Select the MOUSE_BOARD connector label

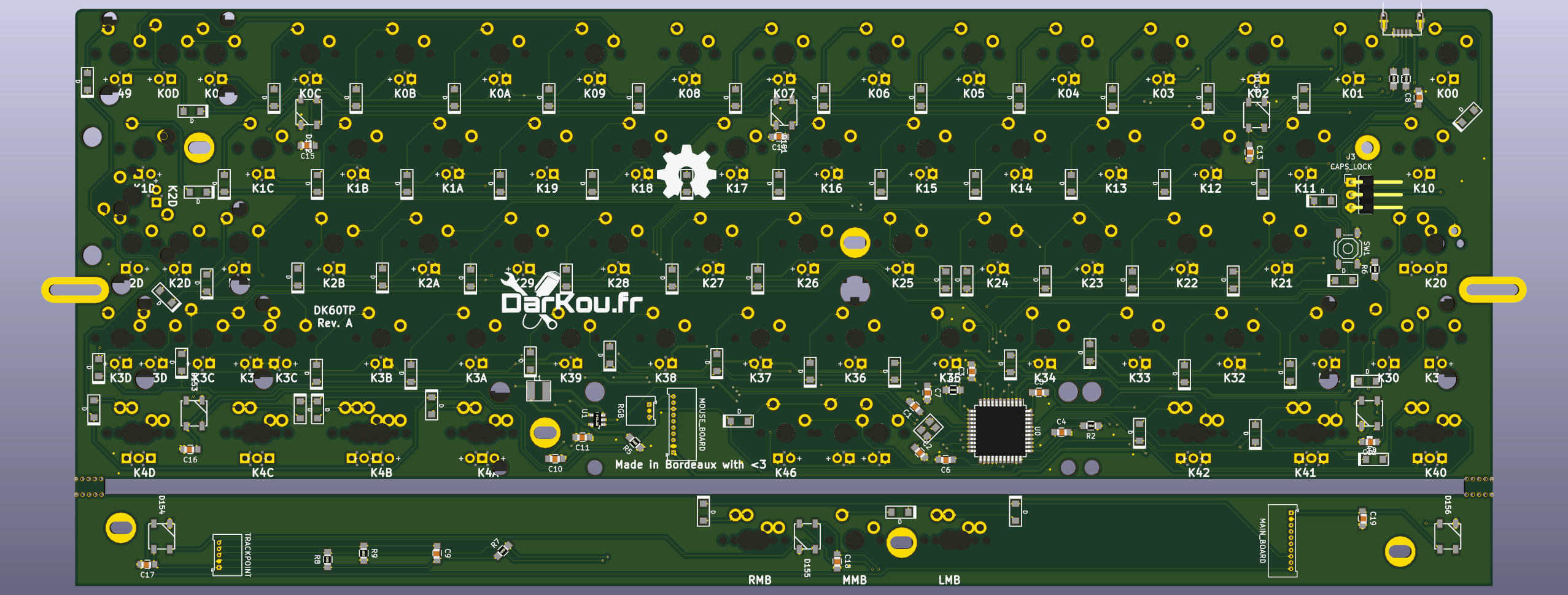(x=702, y=424)
